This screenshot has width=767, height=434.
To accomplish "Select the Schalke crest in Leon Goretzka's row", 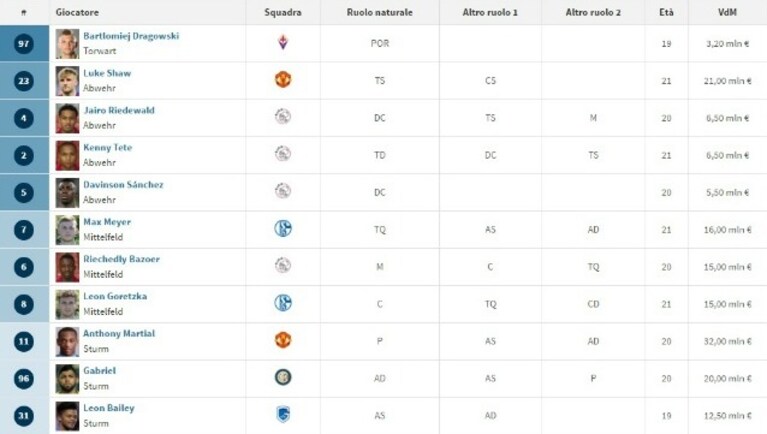I will tap(283, 303).
